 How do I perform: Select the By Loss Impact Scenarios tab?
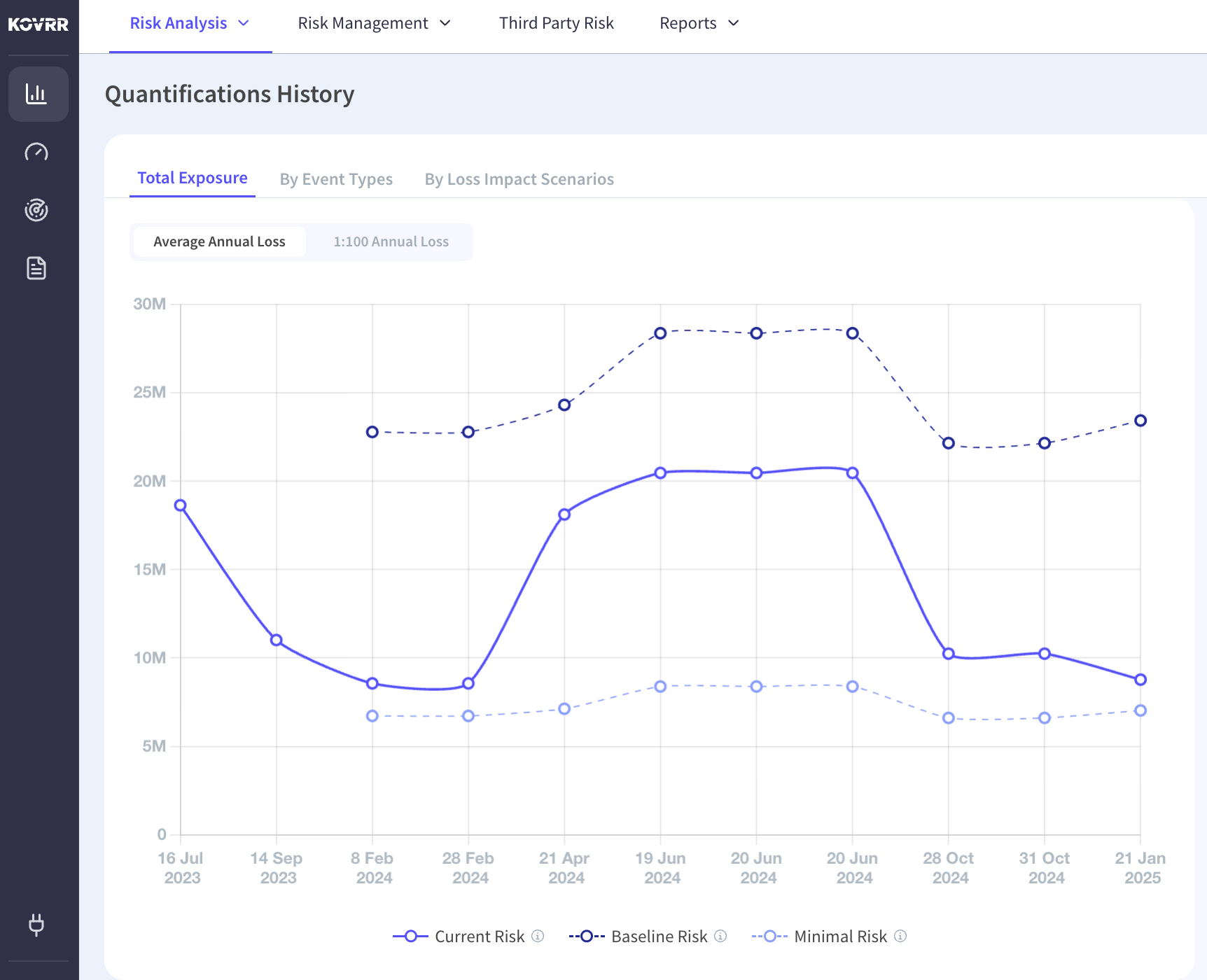coord(519,179)
